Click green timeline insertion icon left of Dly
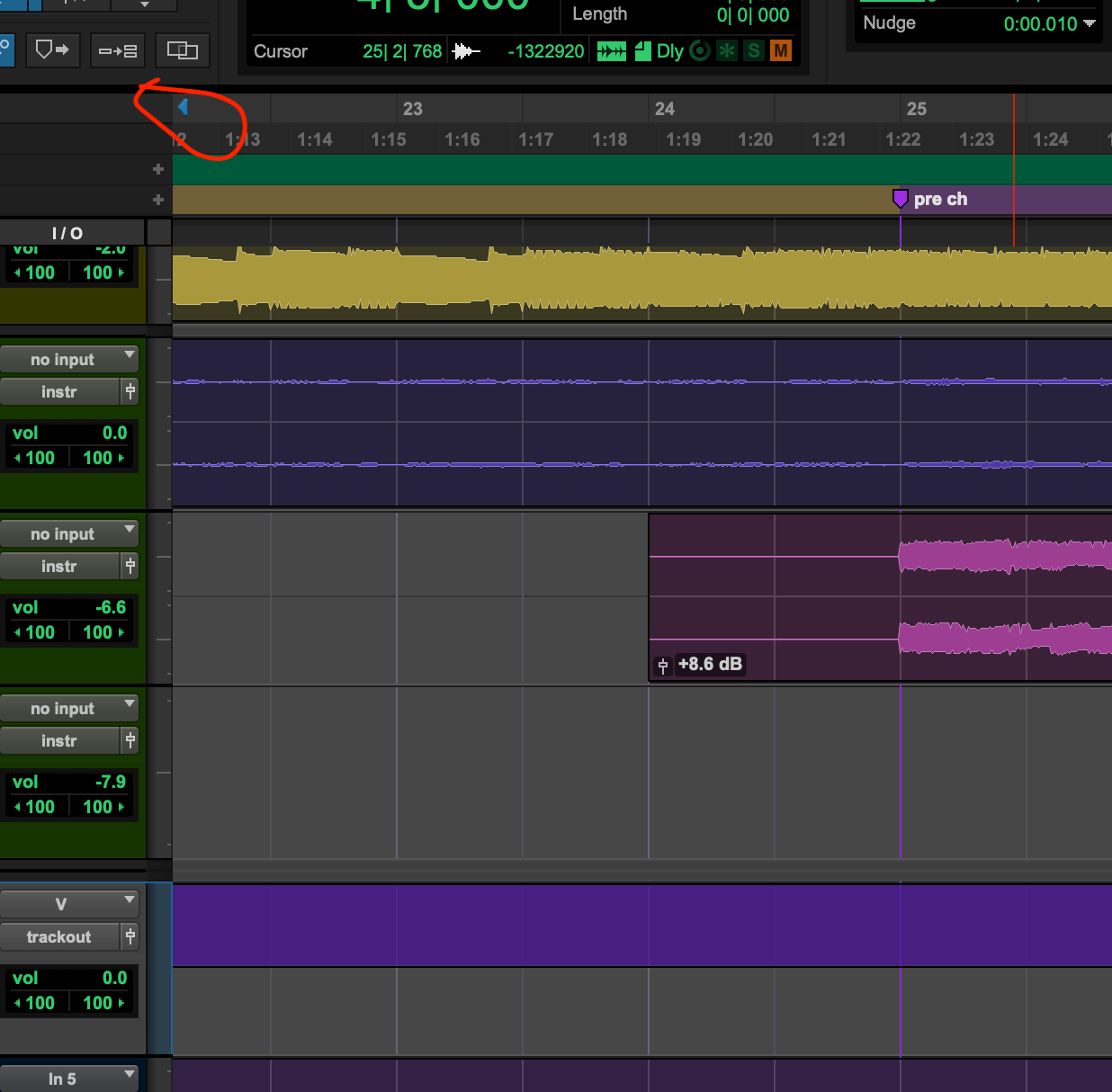Screen dimensions: 1112x1092 [x=612, y=51]
